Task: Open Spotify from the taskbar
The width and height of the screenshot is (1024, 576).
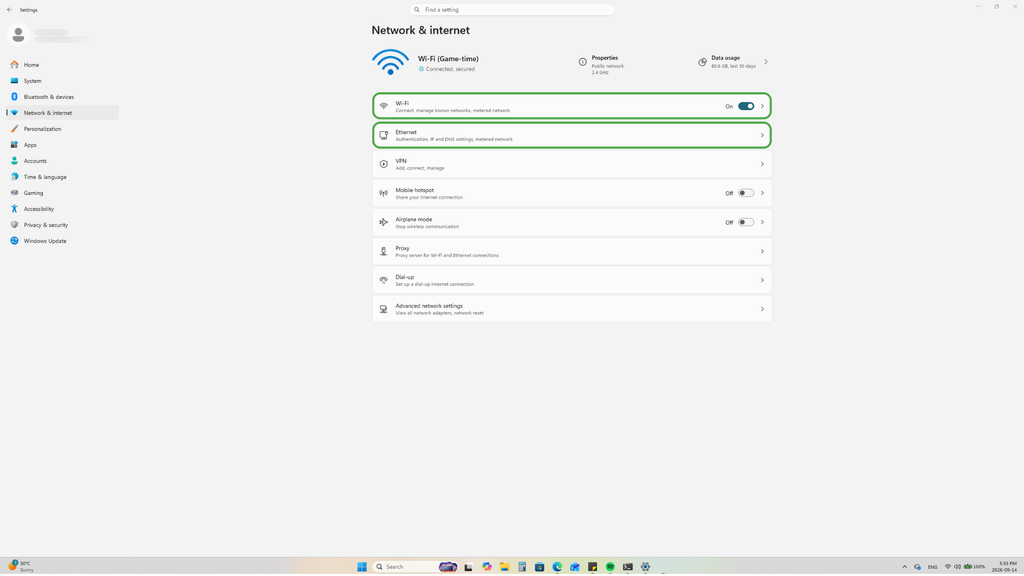Action: point(610,567)
